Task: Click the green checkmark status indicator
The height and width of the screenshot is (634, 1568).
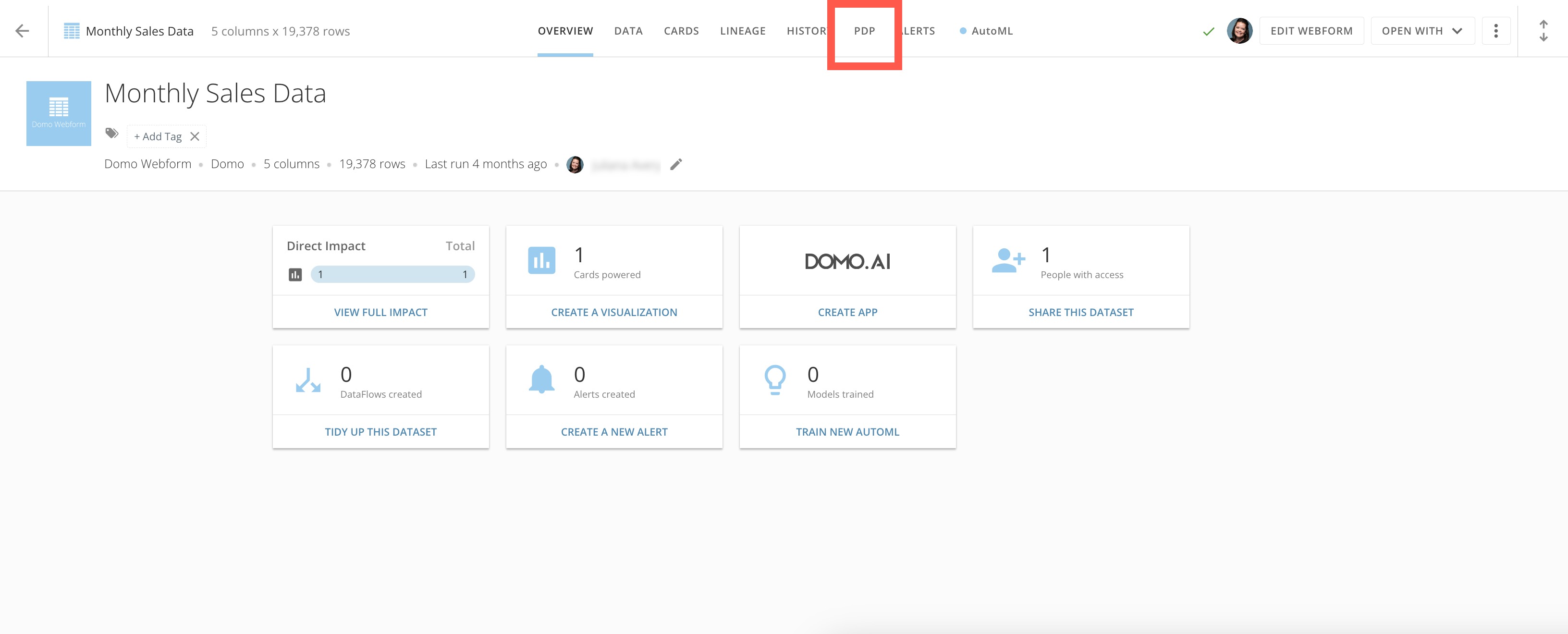Action: (1209, 30)
